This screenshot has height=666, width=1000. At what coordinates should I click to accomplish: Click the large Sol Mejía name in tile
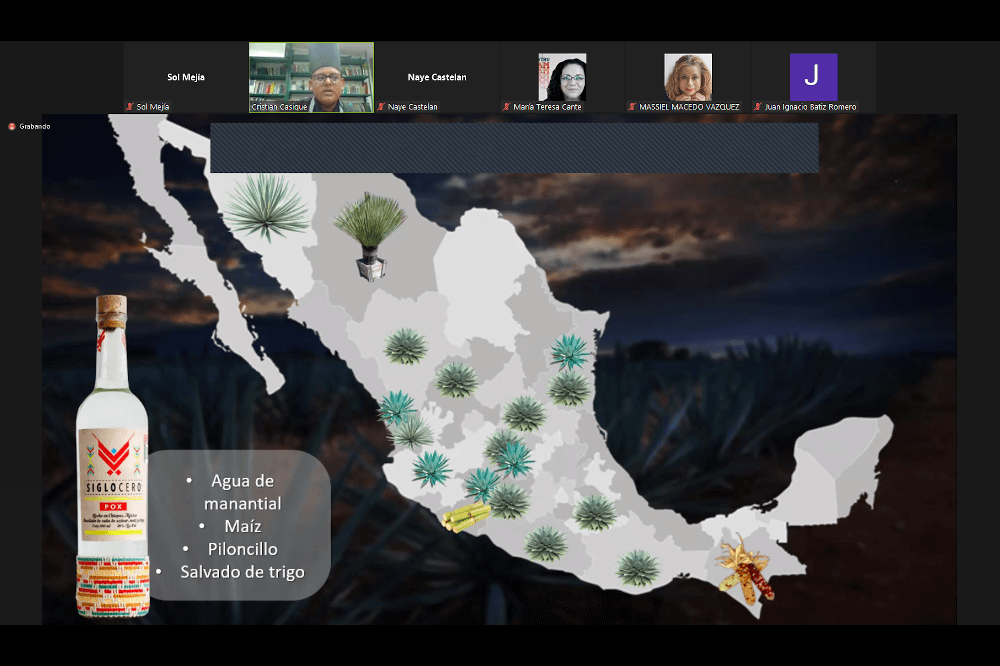coord(186,77)
